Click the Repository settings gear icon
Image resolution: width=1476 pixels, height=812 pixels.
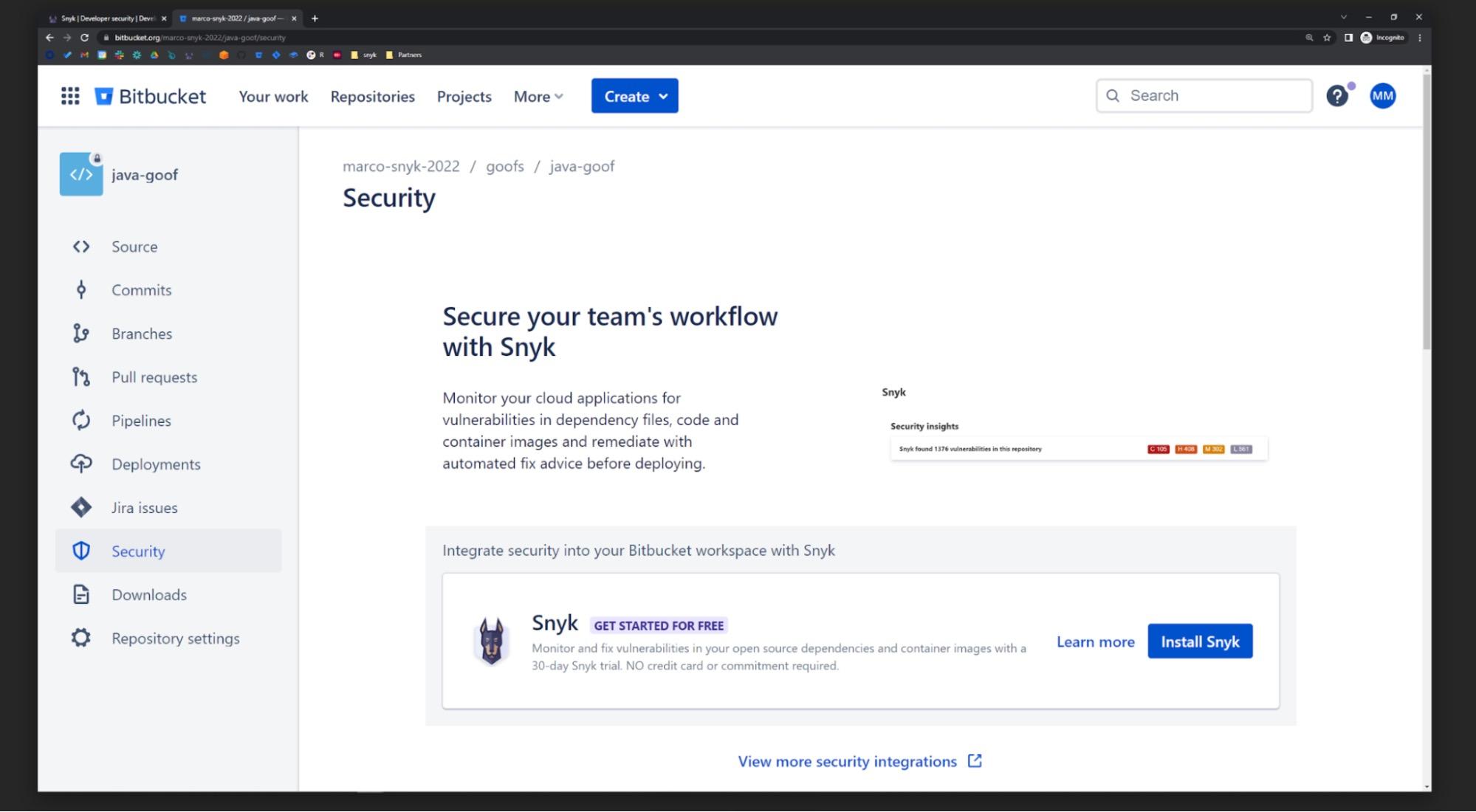[x=81, y=638]
